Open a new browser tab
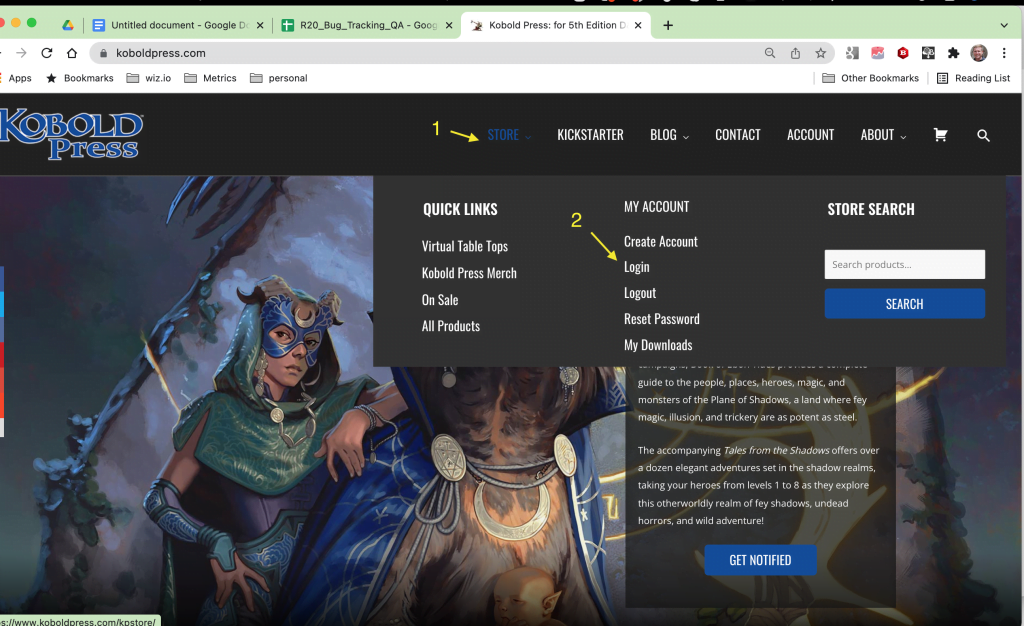The height and width of the screenshot is (626, 1024). click(667, 25)
